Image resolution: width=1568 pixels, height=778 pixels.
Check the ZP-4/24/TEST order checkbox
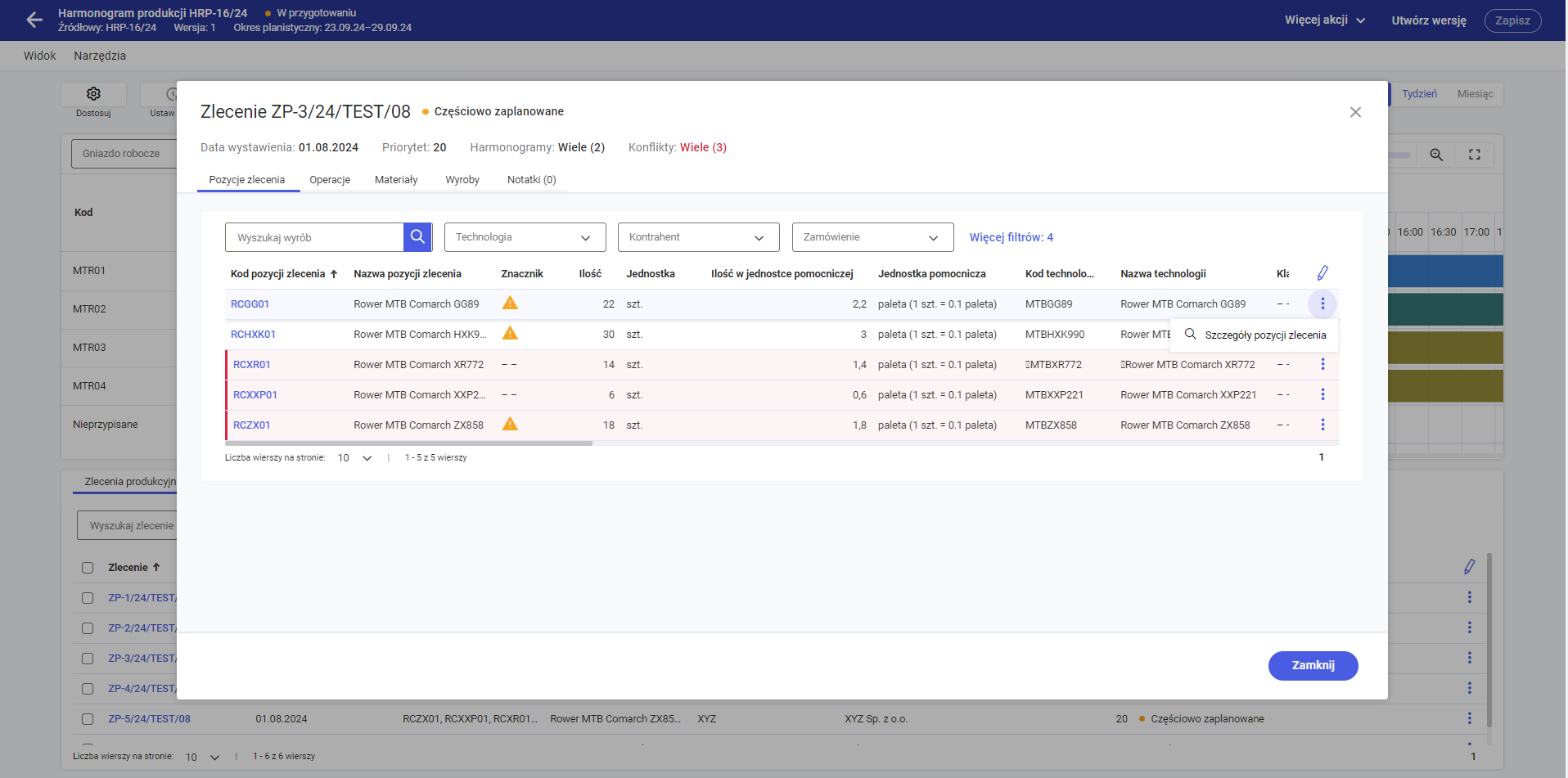click(88, 689)
